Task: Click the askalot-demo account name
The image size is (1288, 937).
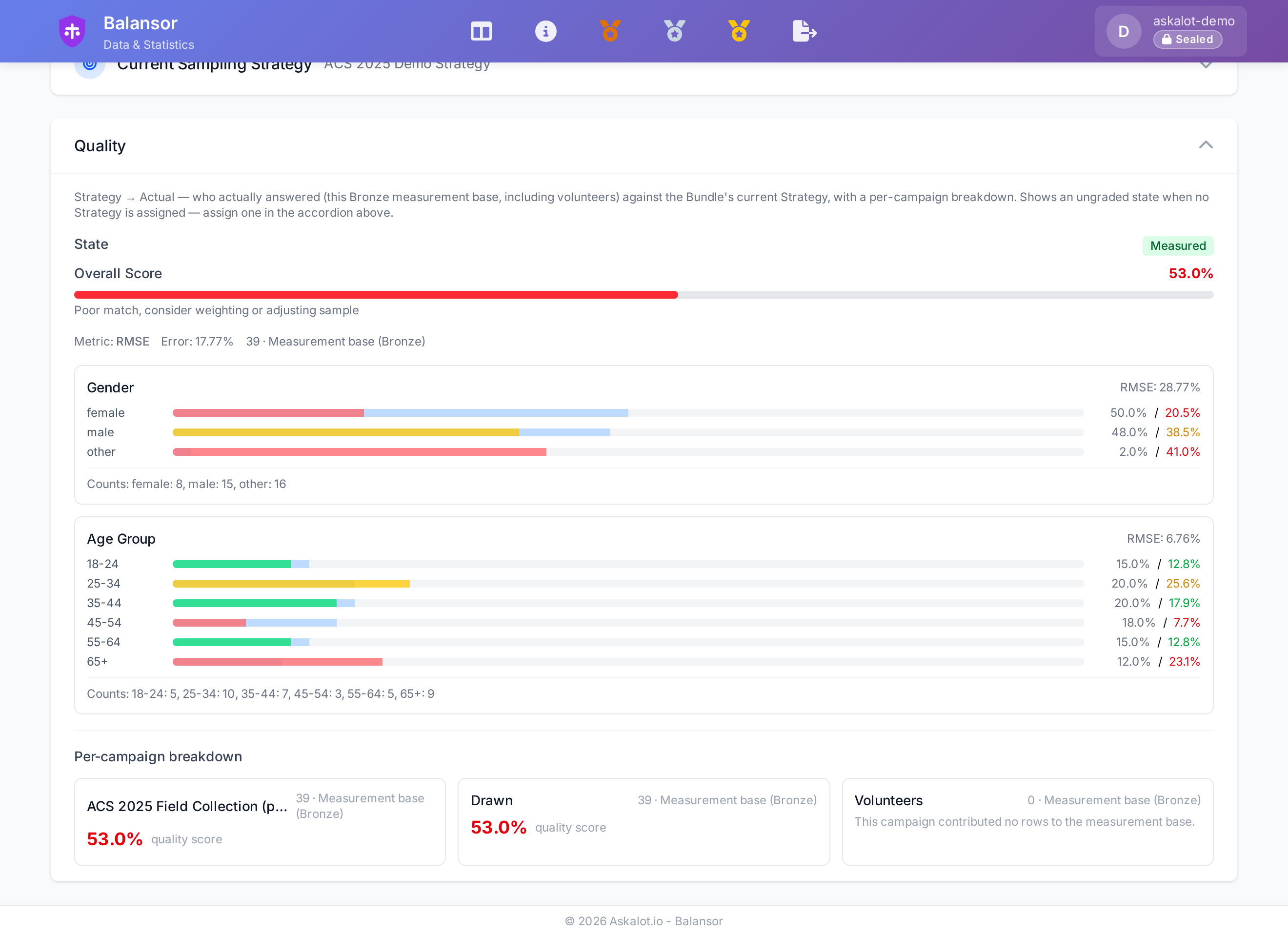Action: [x=1194, y=21]
